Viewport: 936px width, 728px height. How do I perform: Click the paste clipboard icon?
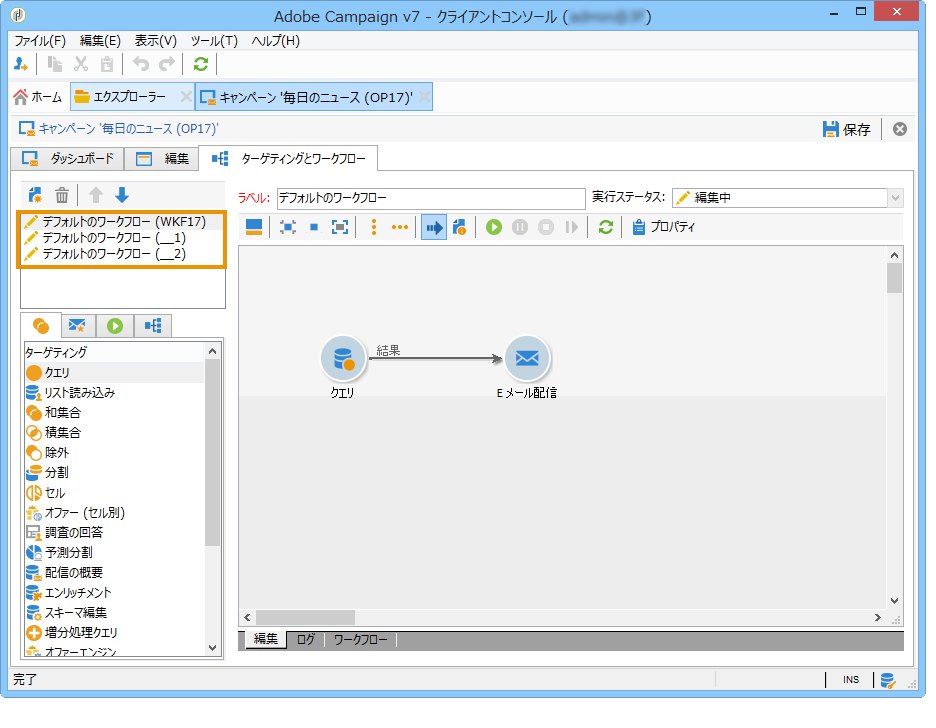pos(107,64)
